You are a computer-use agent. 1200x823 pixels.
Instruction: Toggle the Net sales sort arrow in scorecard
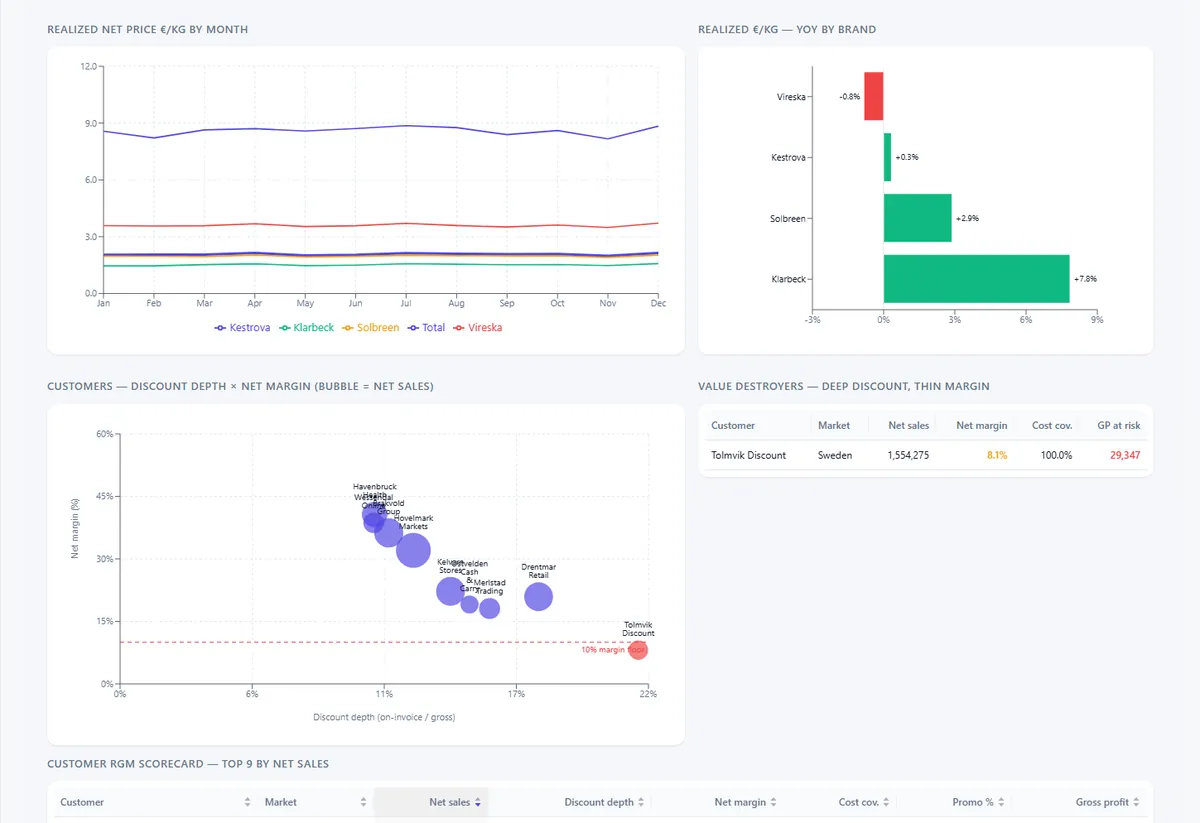pyautogui.click(x=478, y=802)
